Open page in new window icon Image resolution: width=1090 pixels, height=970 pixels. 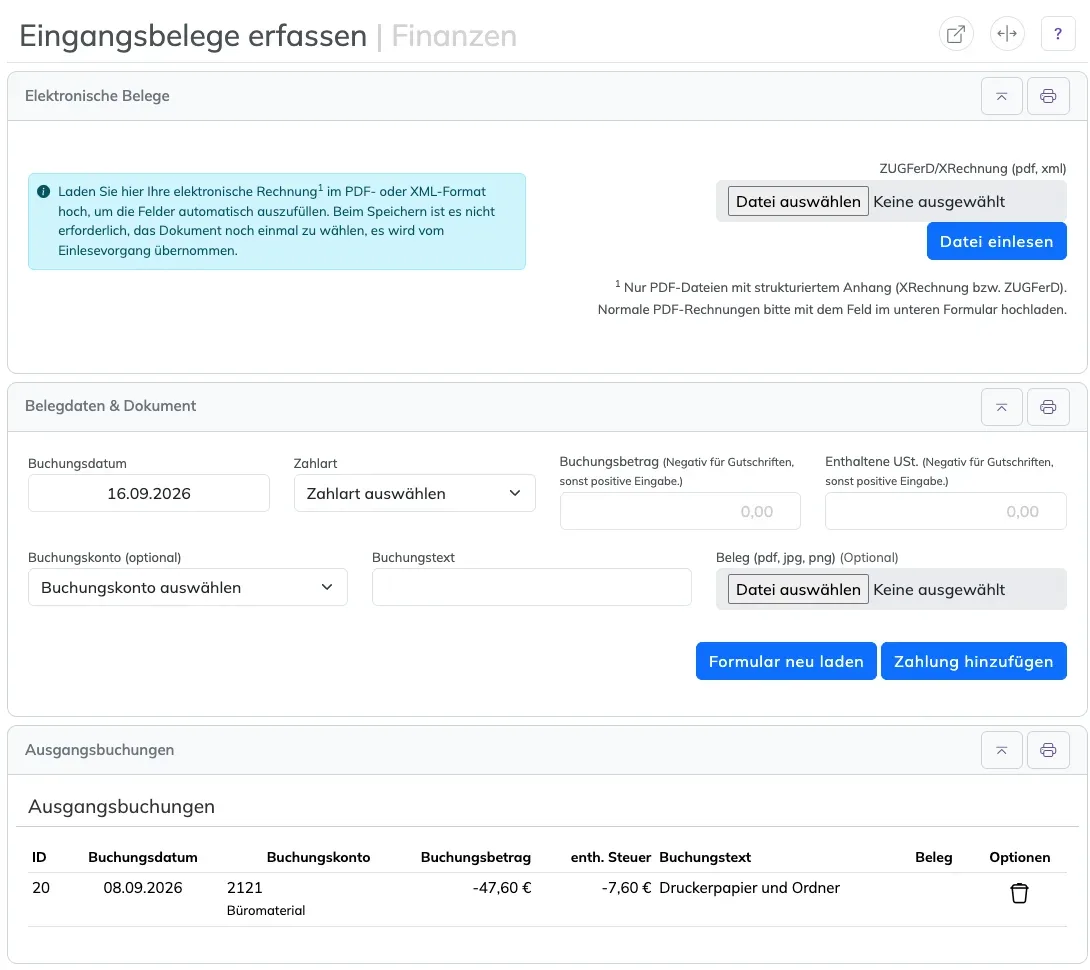point(956,34)
